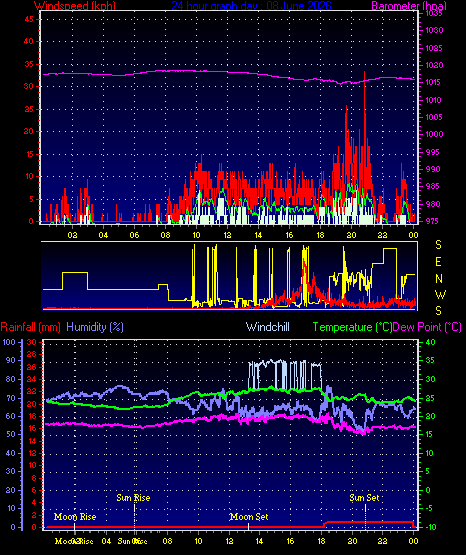Click the N wind direction label
The width and height of the screenshot is (466, 555).
439,279
